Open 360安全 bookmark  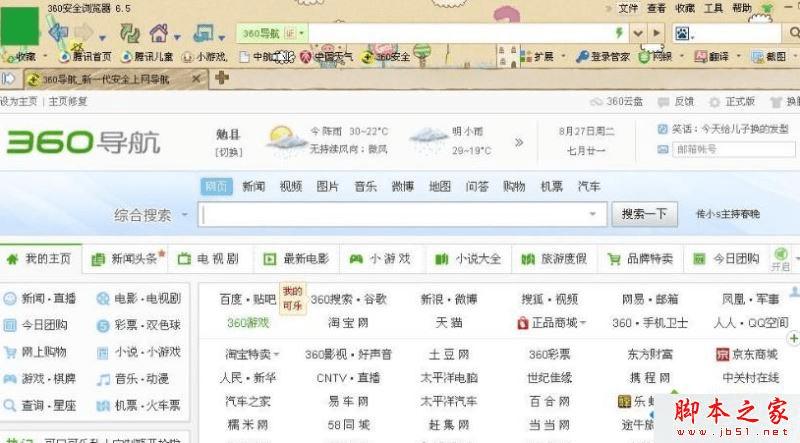click(x=386, y=57)
